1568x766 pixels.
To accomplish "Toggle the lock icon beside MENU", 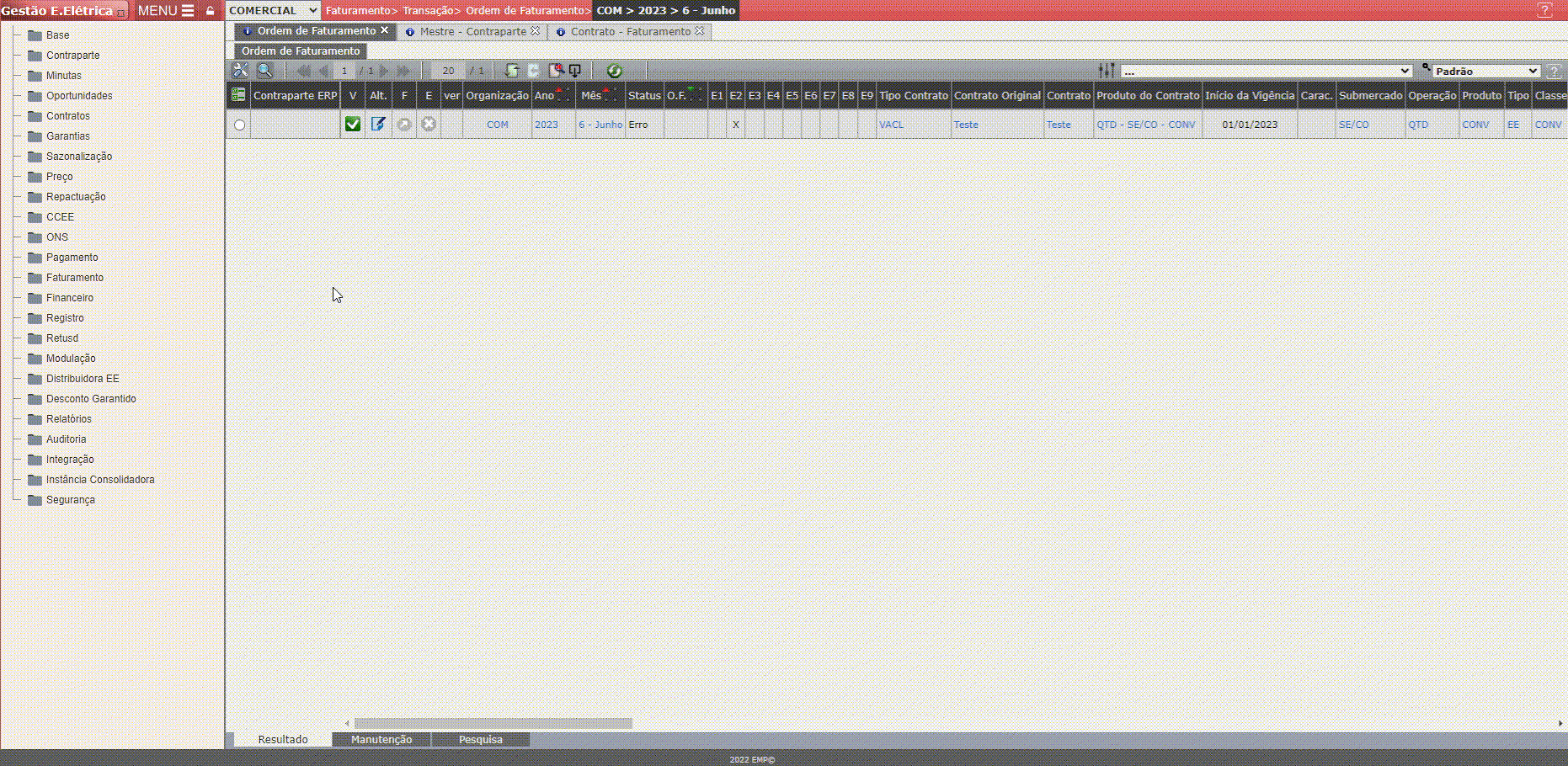I will [211, 11].
